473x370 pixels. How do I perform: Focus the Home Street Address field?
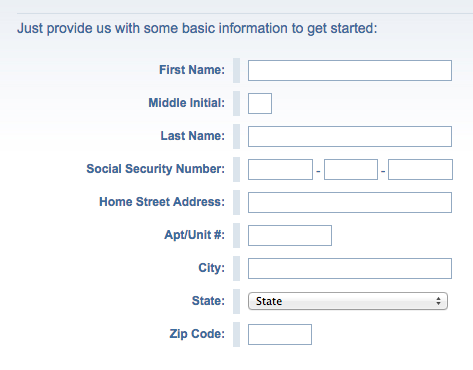click(x=350, y=202)
